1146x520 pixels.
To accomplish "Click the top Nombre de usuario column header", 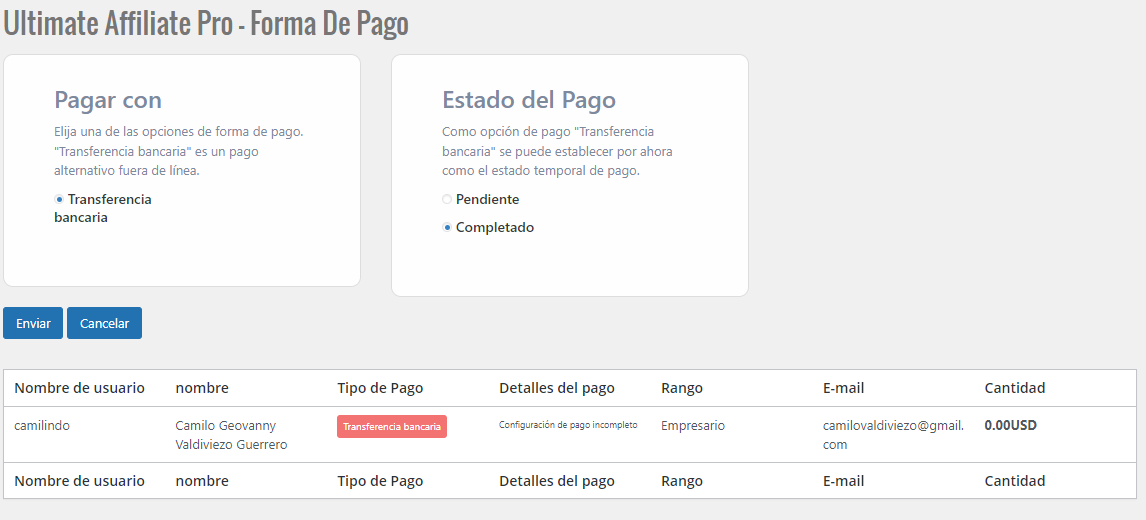I will 79,388.
